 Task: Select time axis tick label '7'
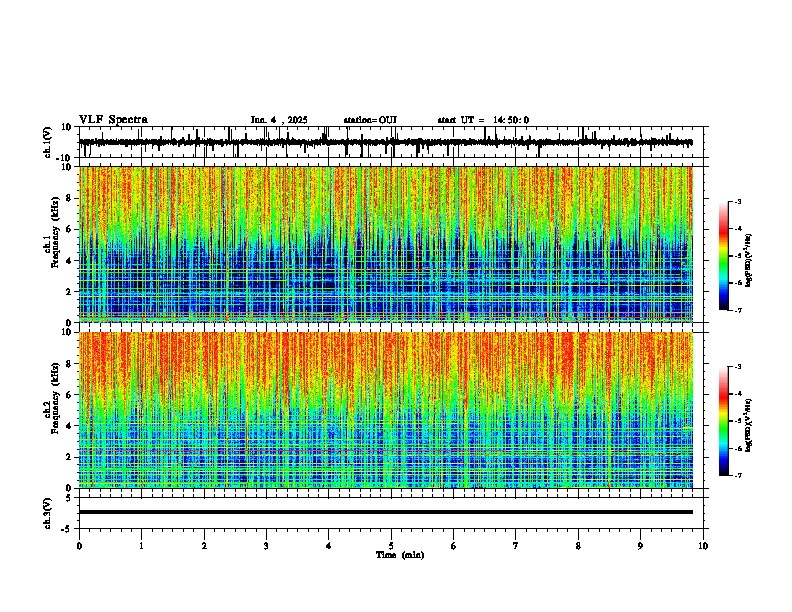pos(516,546)
